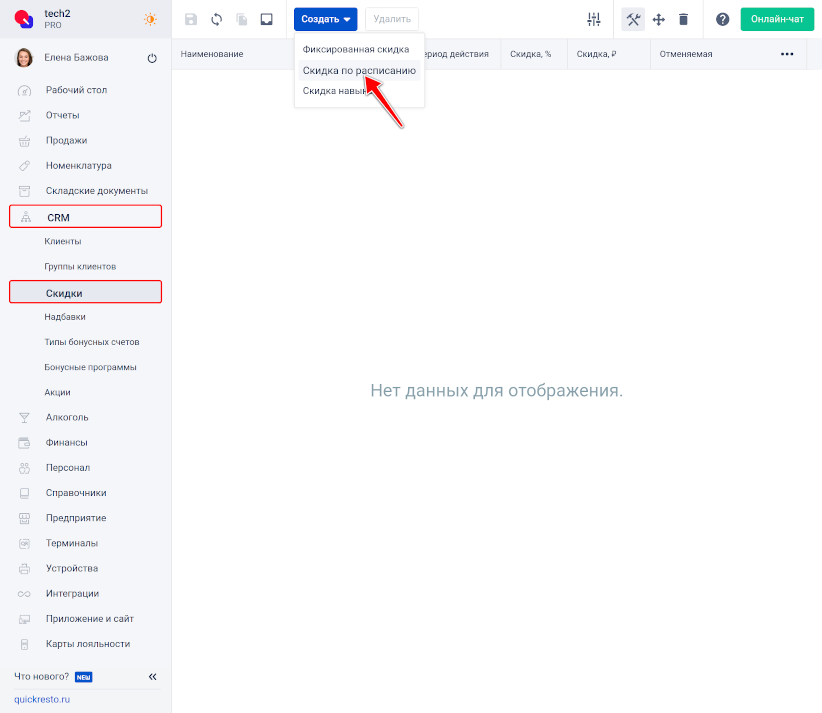Screen dimensions: 822x713
Task: Click the Складские документы box icon
Action: click(25, 191)
